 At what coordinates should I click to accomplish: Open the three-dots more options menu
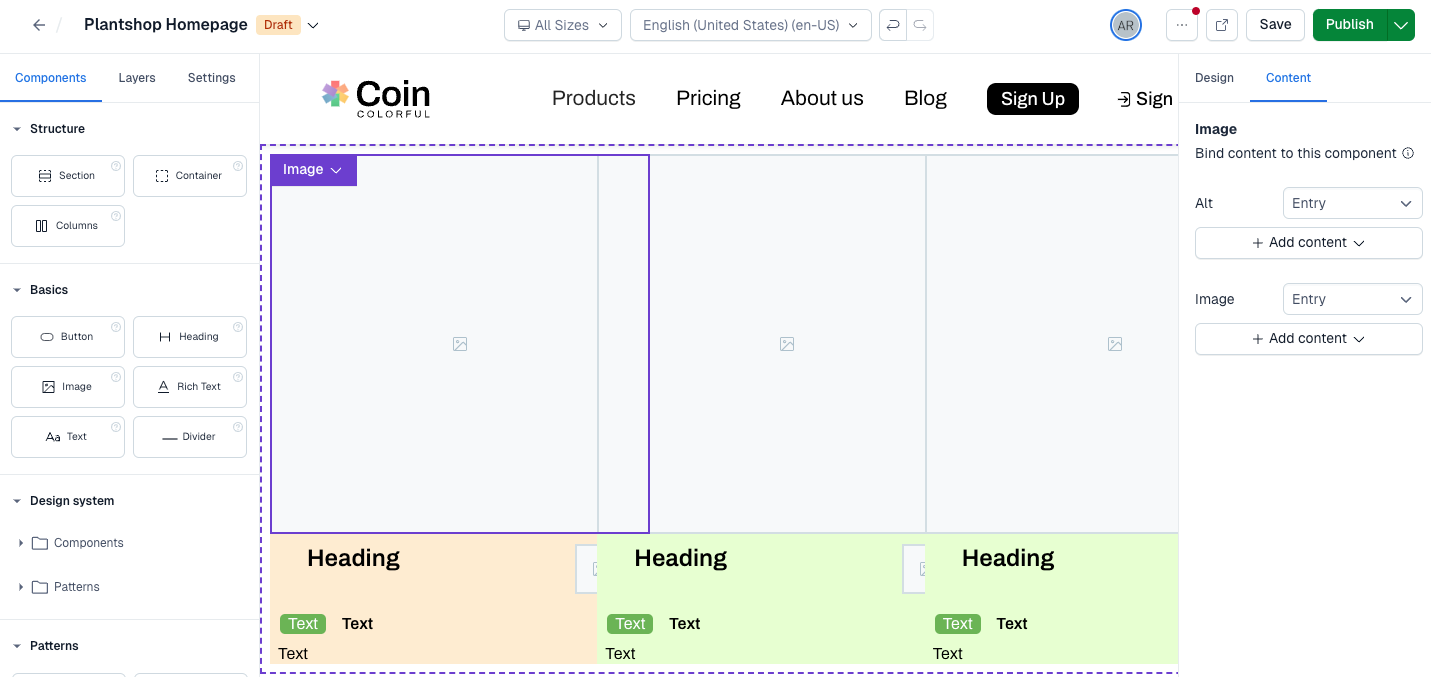point(1182,25)
